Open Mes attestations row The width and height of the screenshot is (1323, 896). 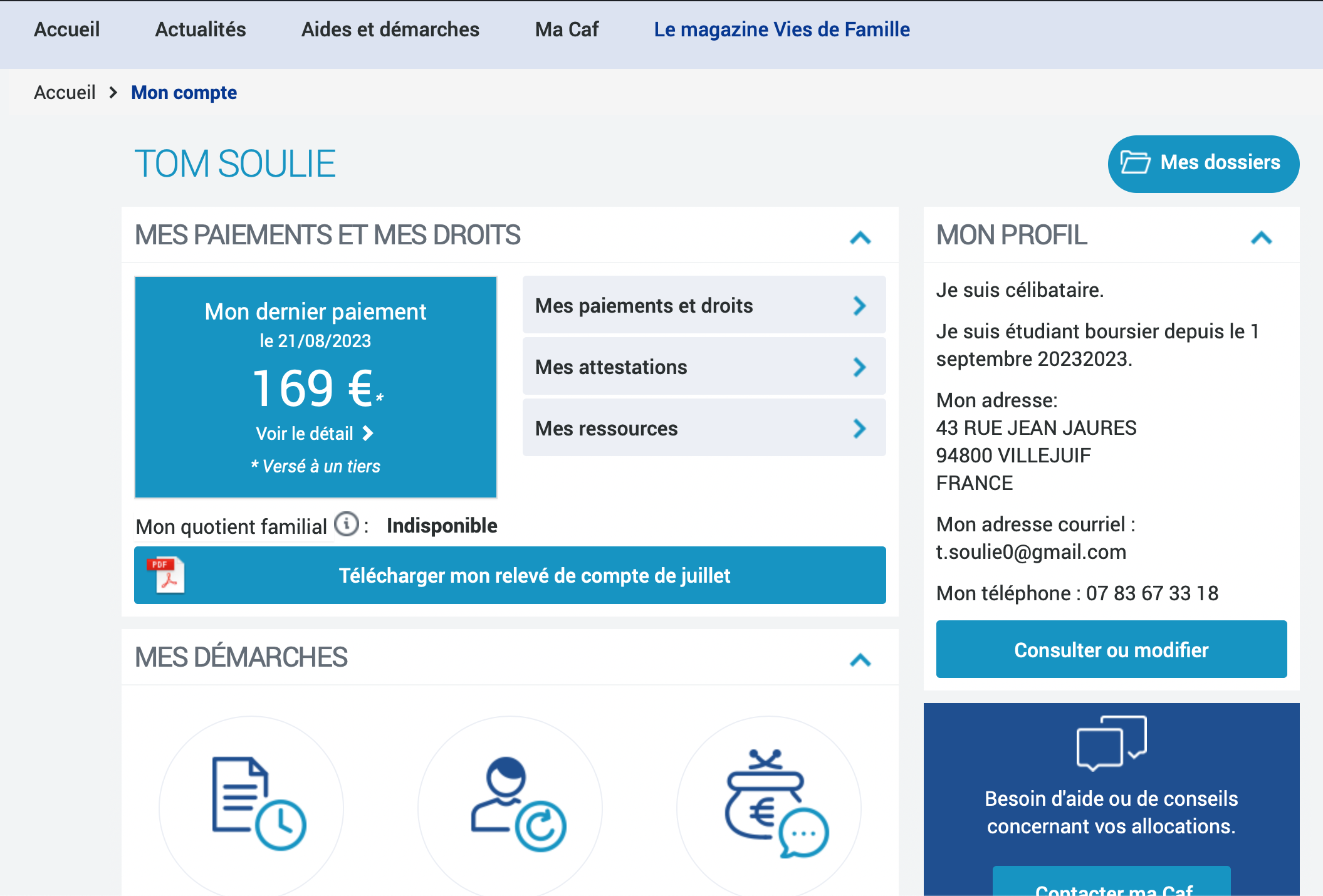pos(703,367)
